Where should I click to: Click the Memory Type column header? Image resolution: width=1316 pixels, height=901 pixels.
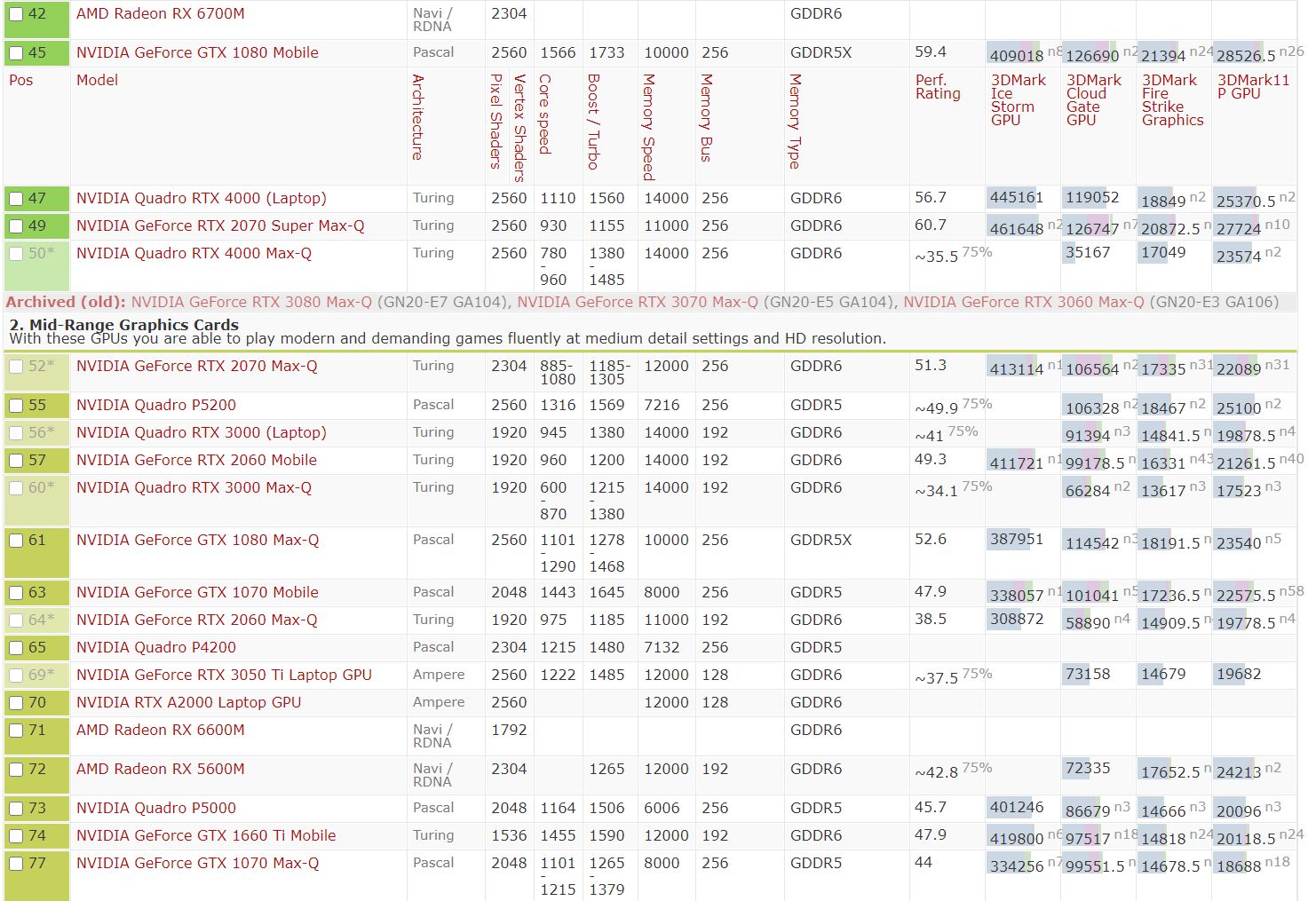pos(795,121)
